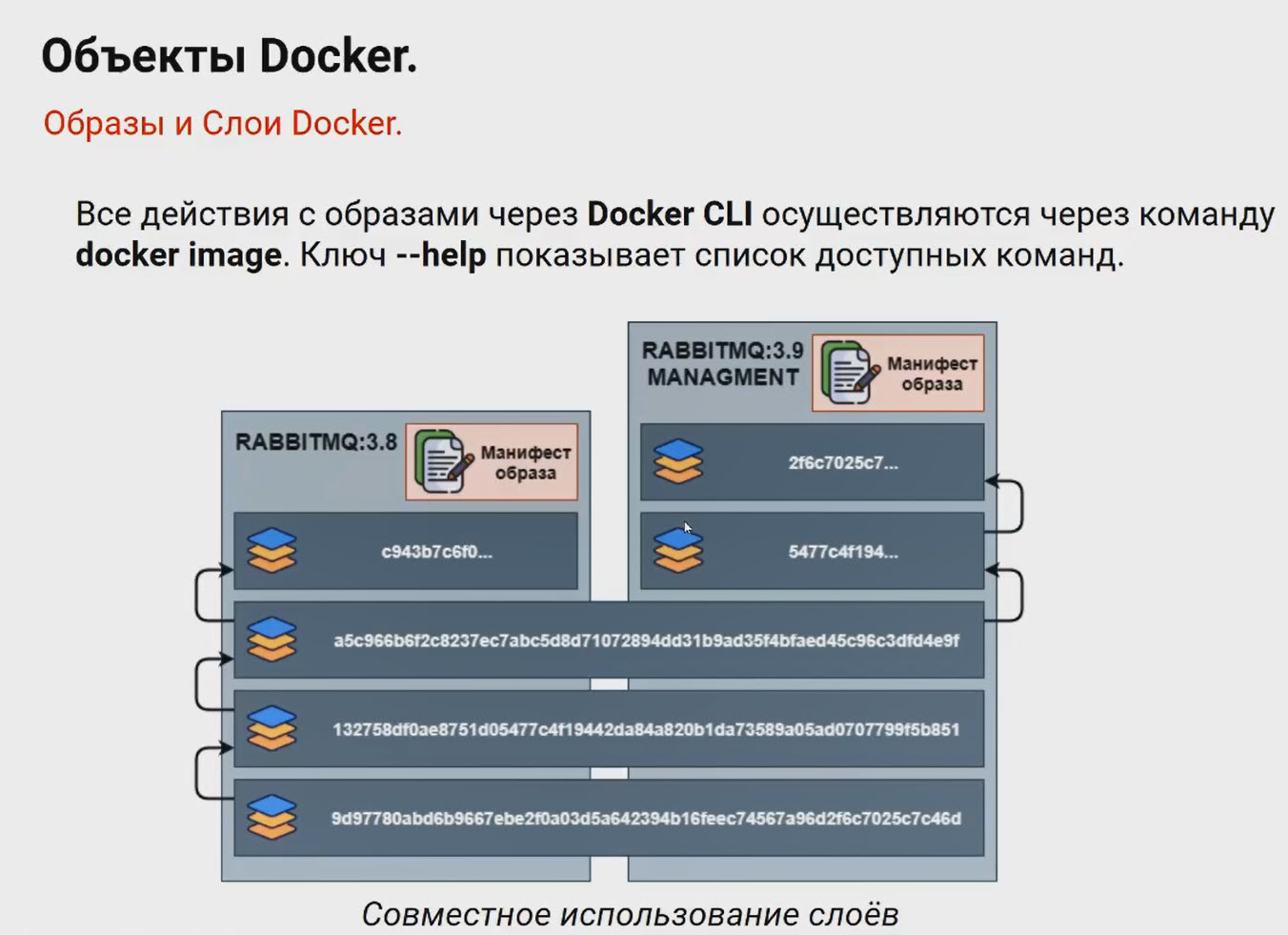This screenshot has height=935, width=1288.
Task: Select the stack icon of layer a5c966b6f2c...
Action: coord(272,640)
